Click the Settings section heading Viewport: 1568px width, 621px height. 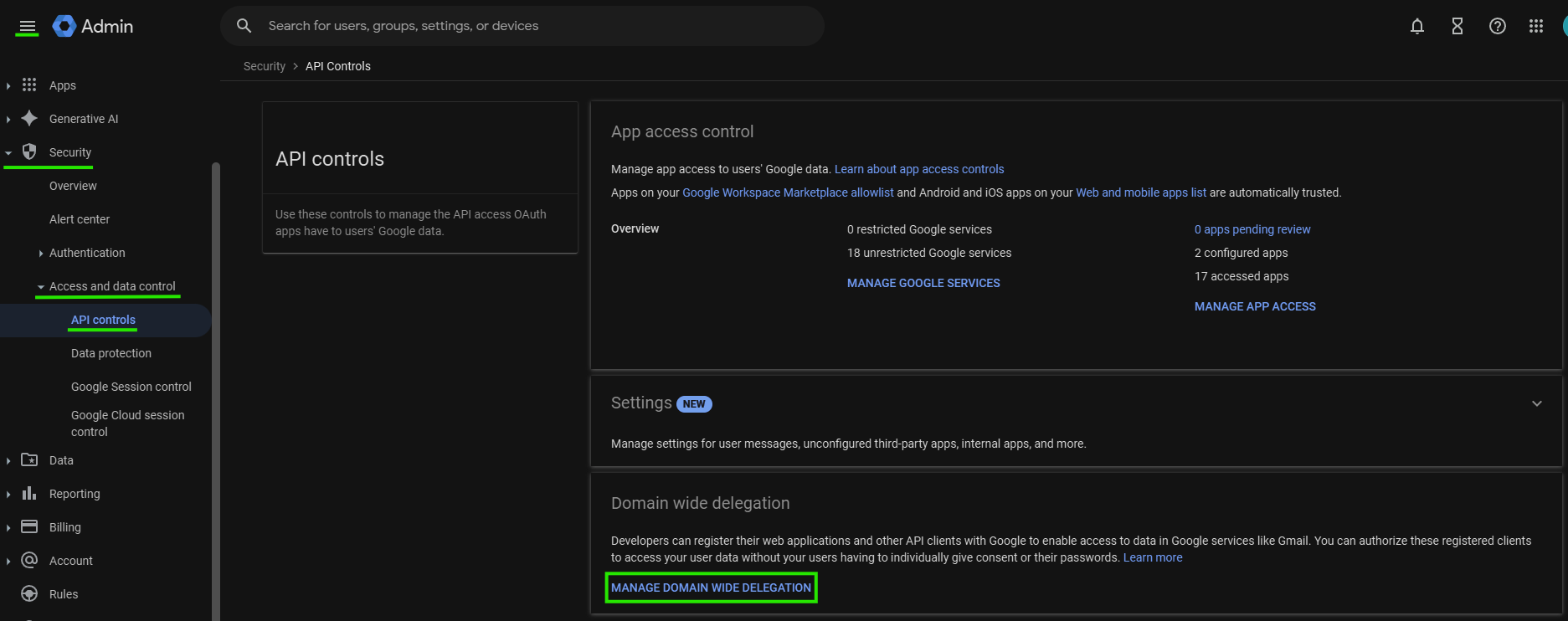[641, 403]
